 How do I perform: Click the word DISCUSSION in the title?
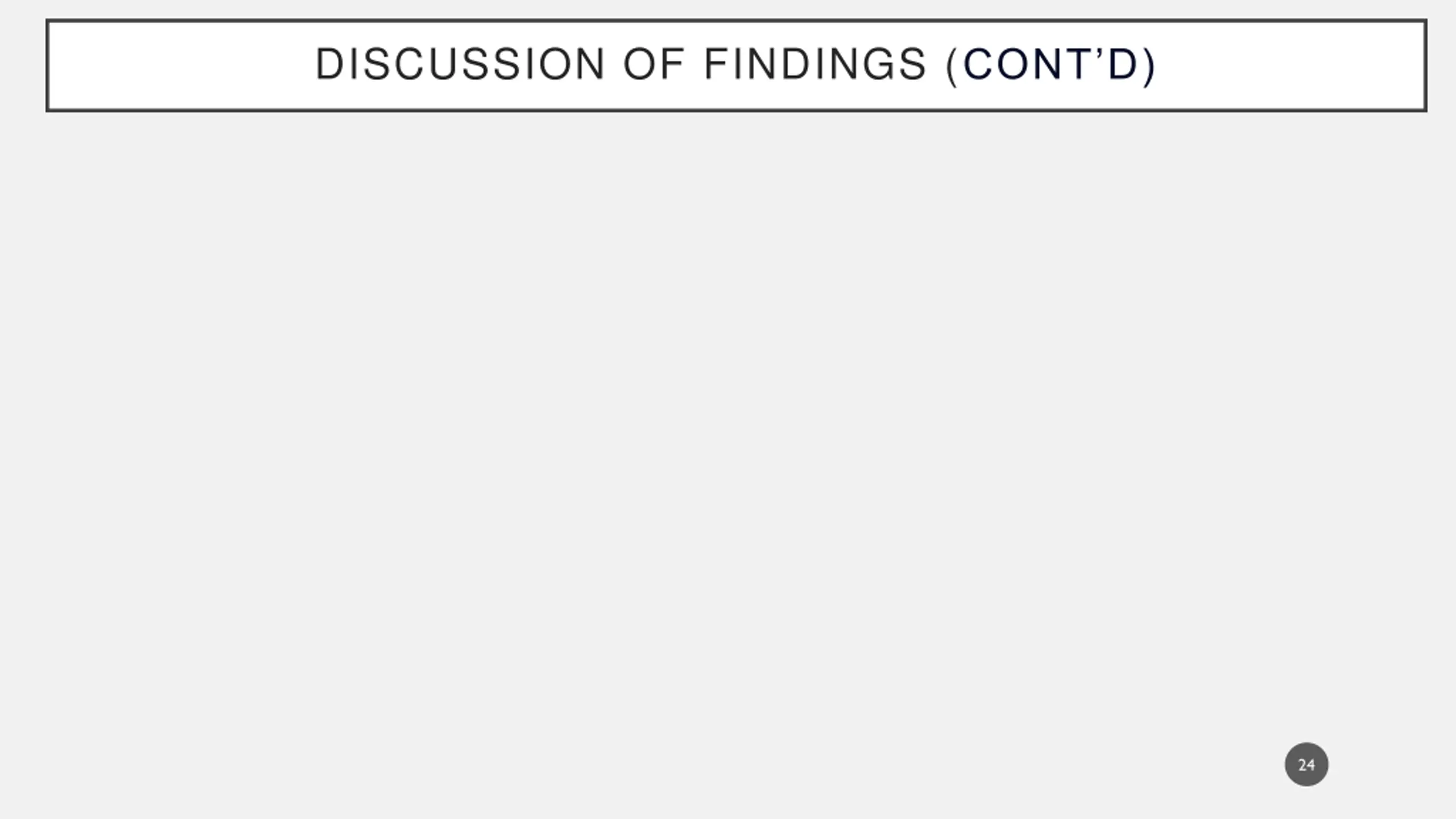pos(460,64)
